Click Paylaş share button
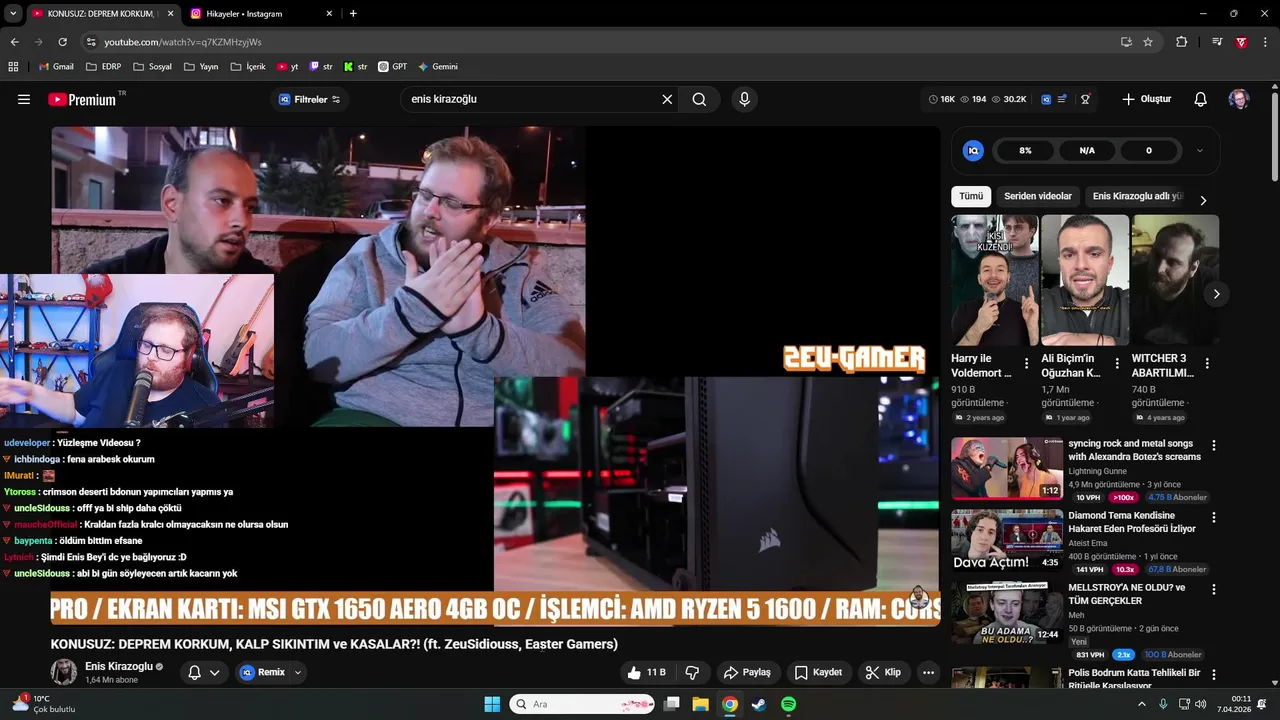Viewport: 1280px width, 720px height. (747, 672)
